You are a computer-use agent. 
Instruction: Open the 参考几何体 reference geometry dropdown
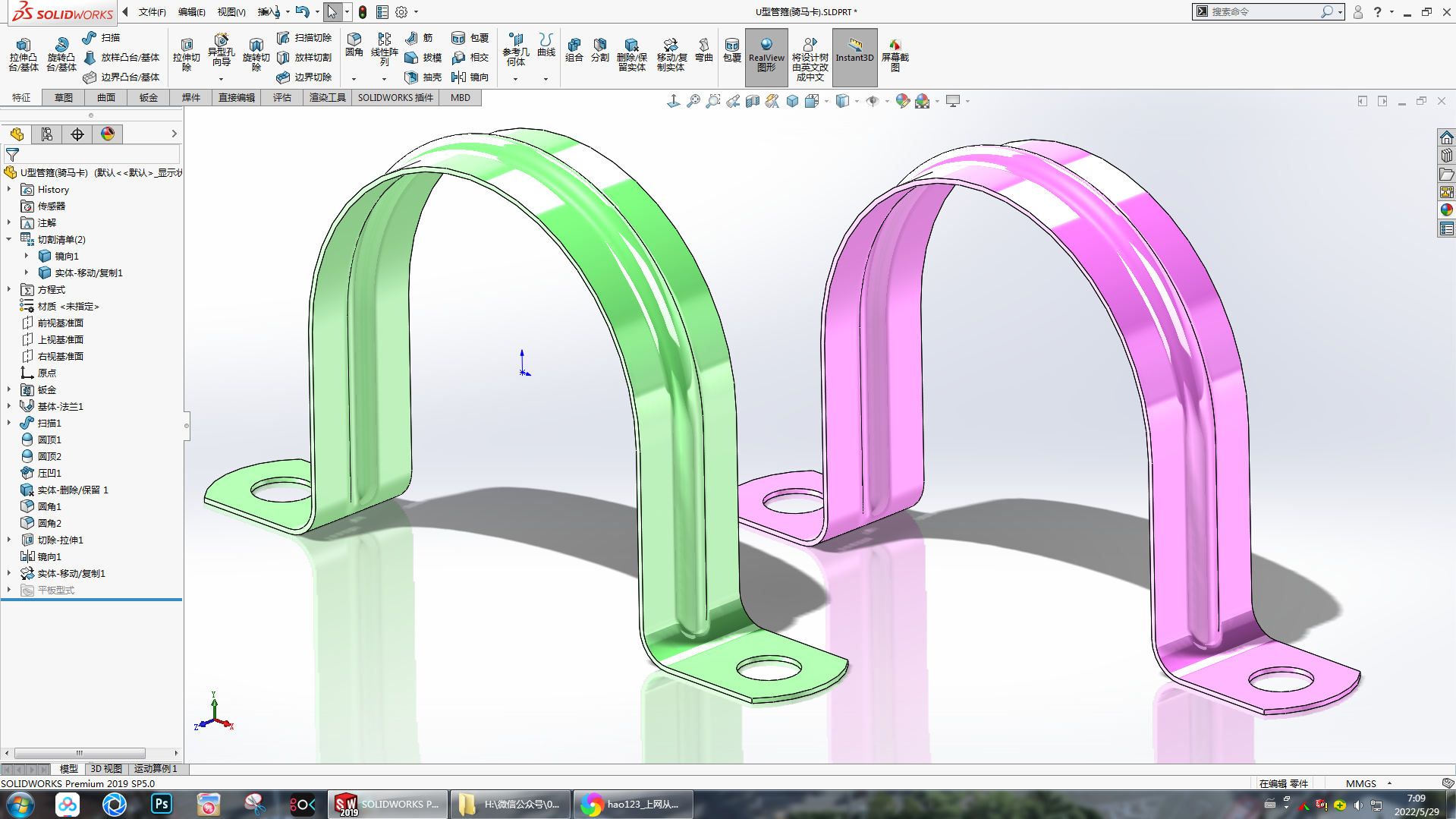[x=516, y=79]
